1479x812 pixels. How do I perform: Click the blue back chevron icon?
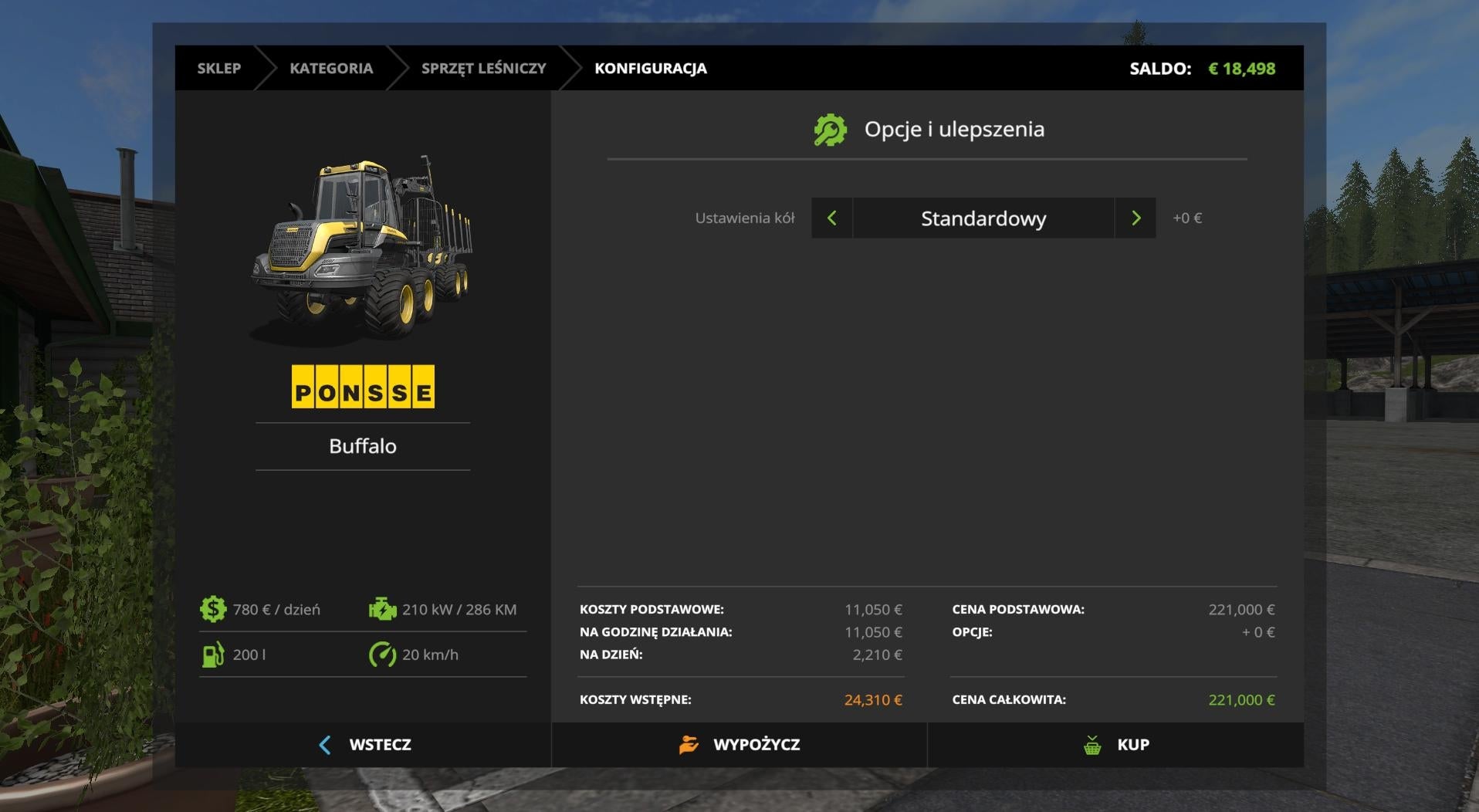pos(325,745)
